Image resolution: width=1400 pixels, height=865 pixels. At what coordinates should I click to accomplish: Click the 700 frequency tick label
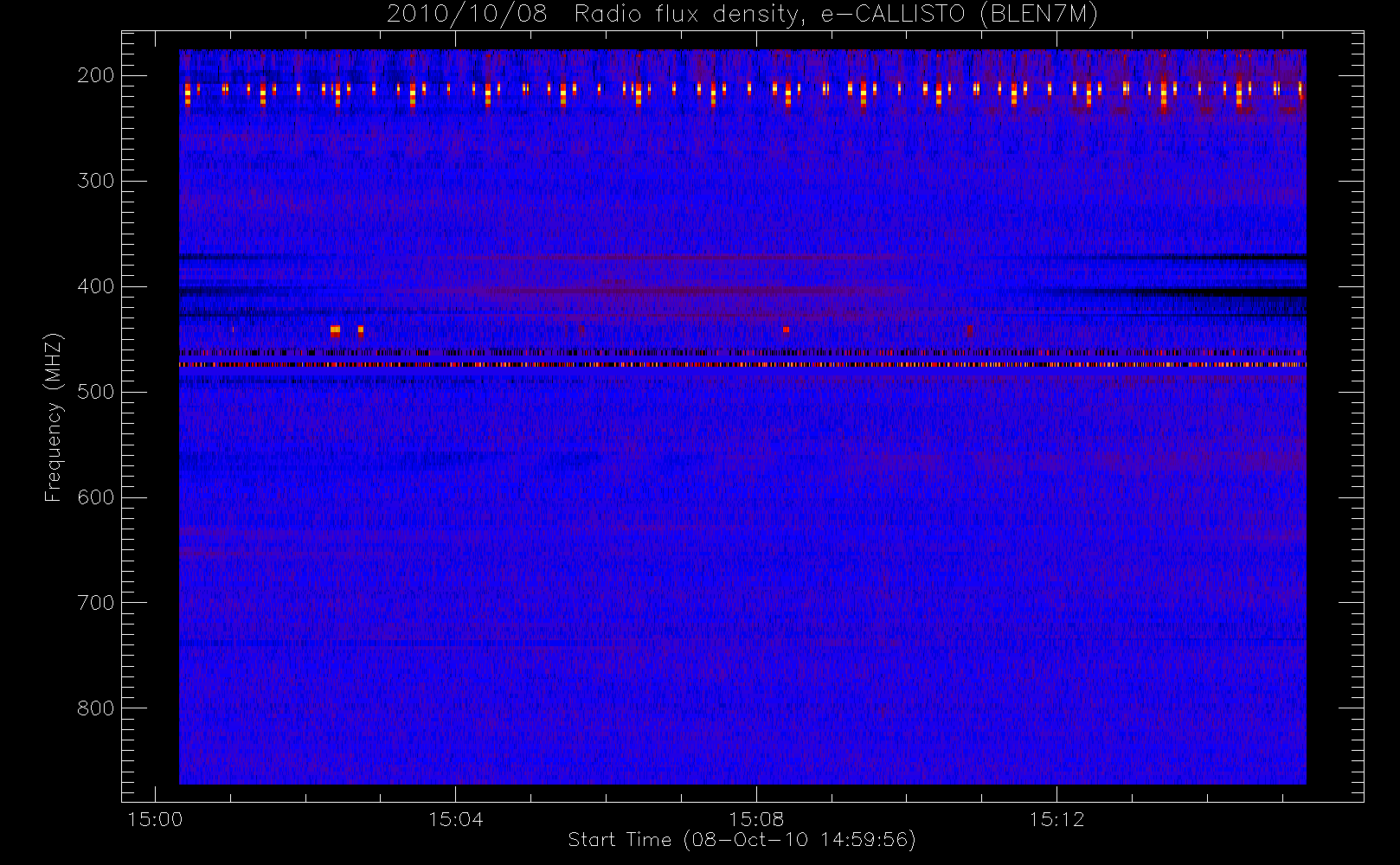pos(96,603)
